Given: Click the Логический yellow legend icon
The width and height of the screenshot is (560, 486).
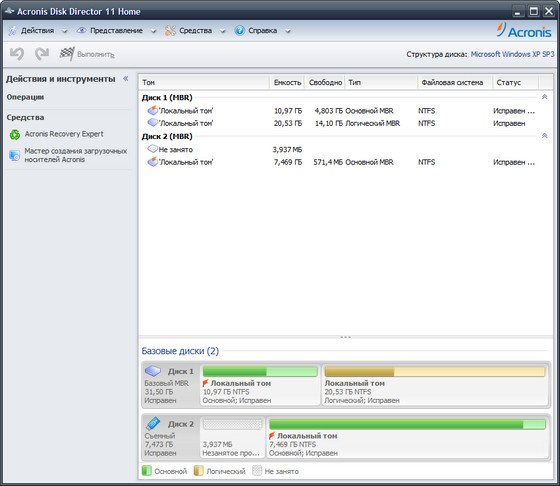Looking at the screenshot, I should [198, 471].
